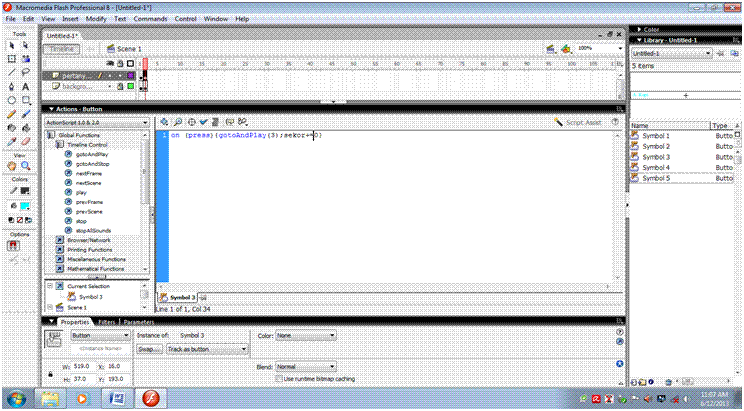Image resolution: width=744 pixels, height=411 pixels.
Task: Enable Use runtime bitmap caching checkbox
Action: tap(279, 379)
